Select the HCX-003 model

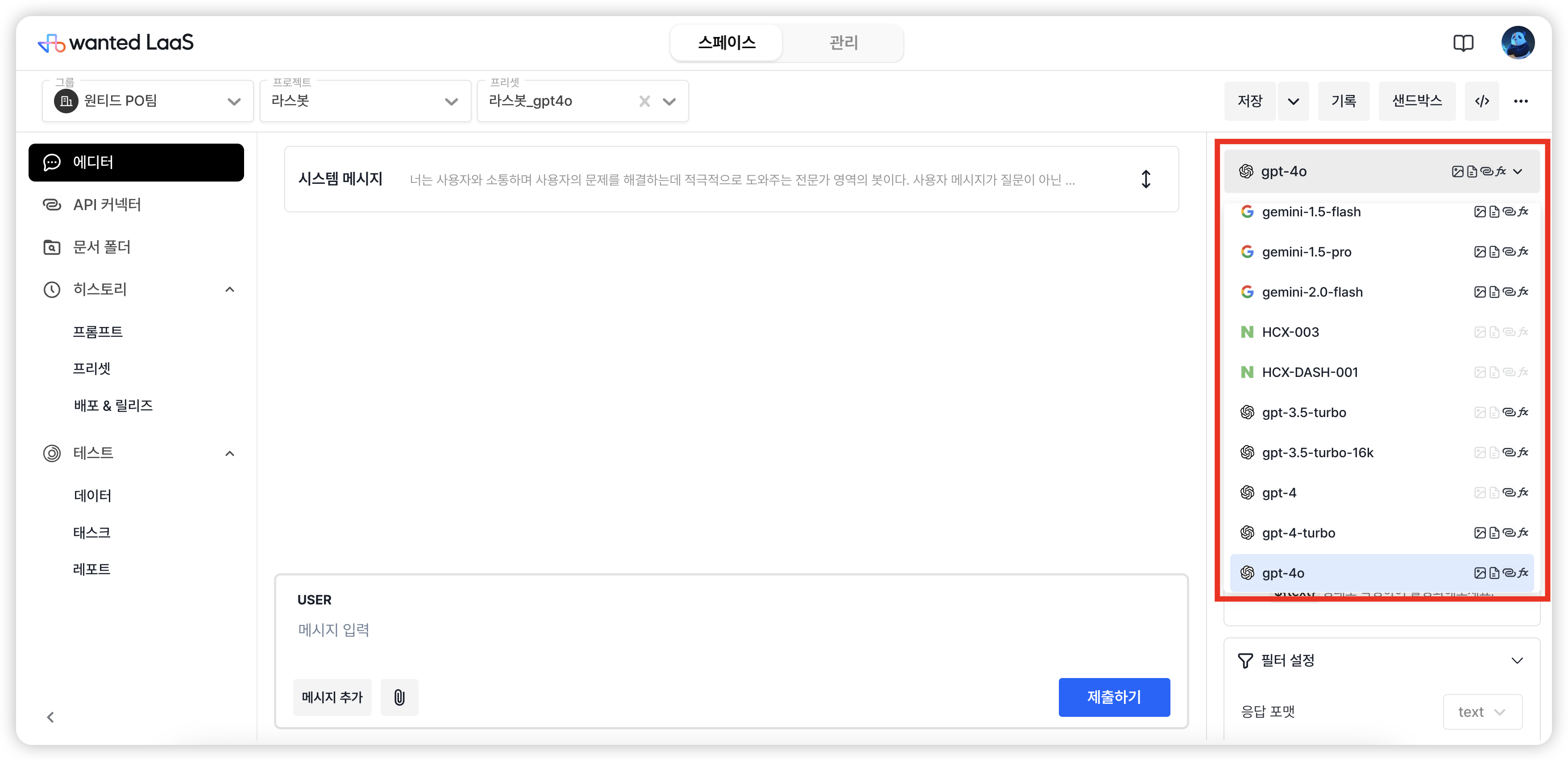tap(1382, 332)
